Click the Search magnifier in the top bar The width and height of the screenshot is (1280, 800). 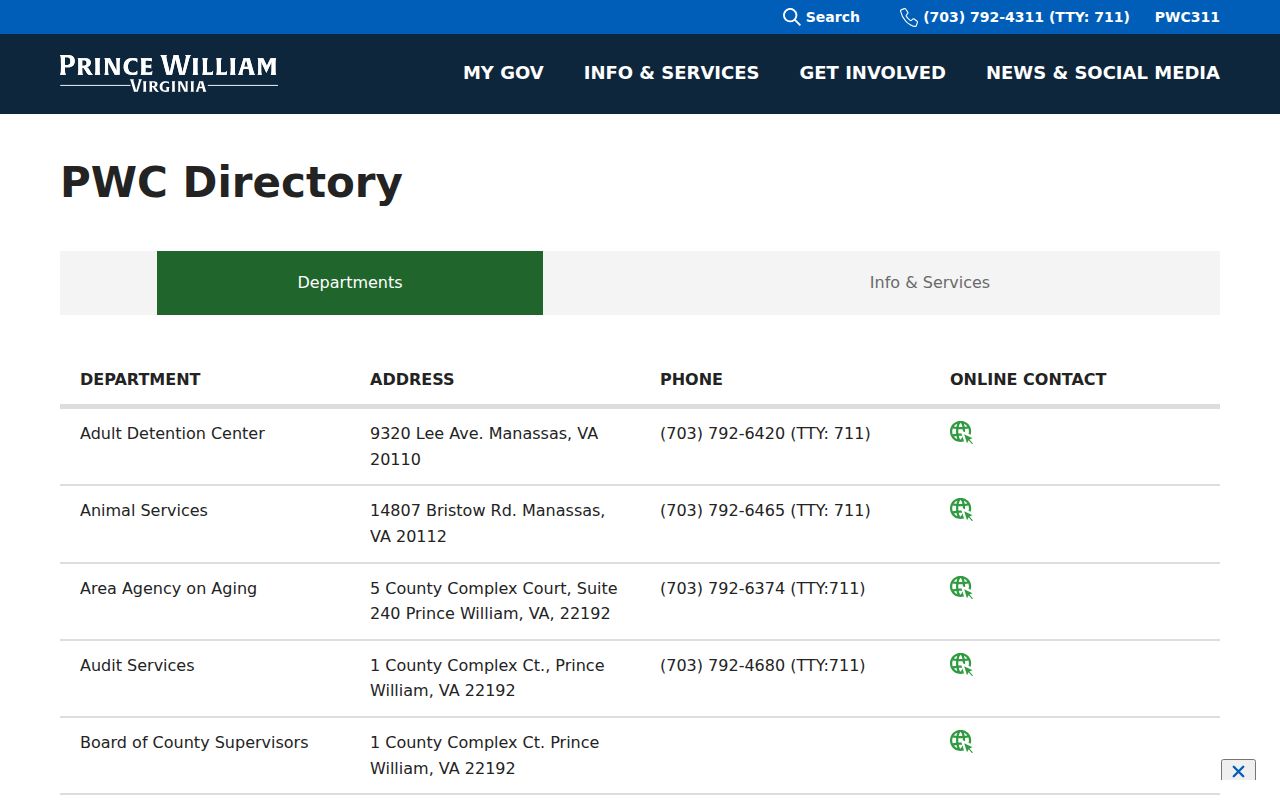791,17
